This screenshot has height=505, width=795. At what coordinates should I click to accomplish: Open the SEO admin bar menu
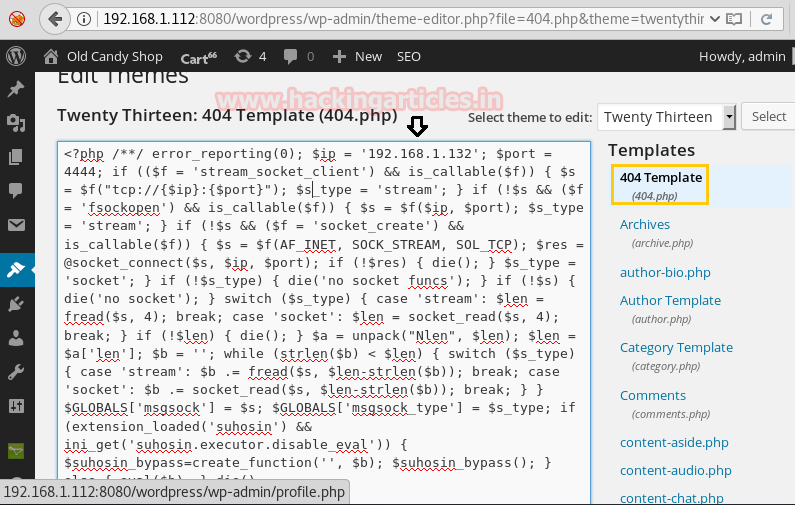(x=409, y=56)
